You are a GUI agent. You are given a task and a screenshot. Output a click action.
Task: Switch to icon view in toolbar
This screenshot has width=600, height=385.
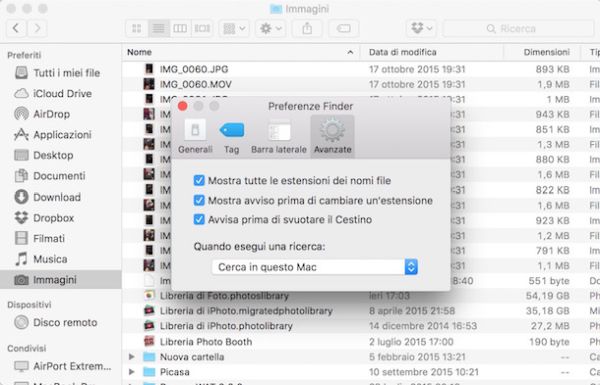pyautogui.click(x=137, y=28)
